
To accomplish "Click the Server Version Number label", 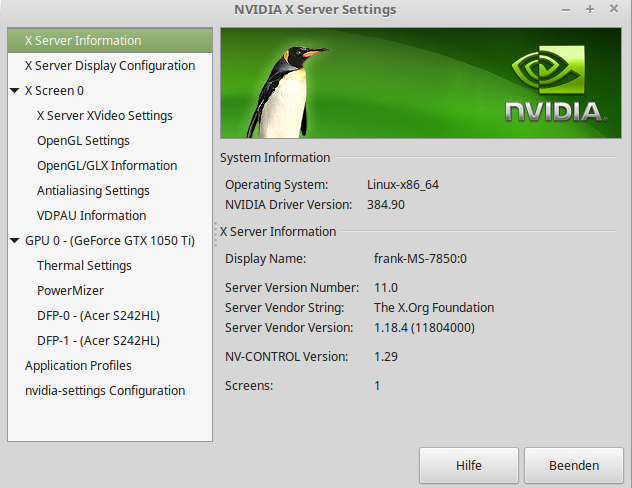I will coord(292,288).
